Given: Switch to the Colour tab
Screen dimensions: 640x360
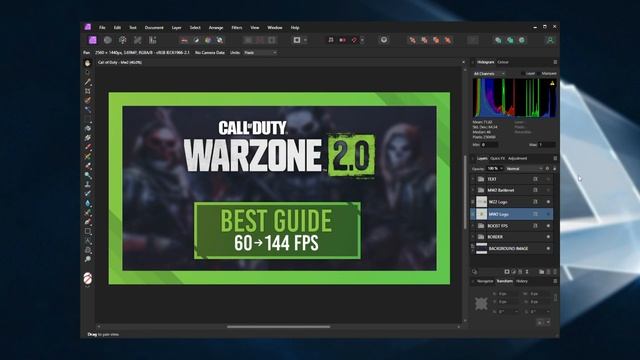Looking at the screenshot, I should click(x=503, y=62).
